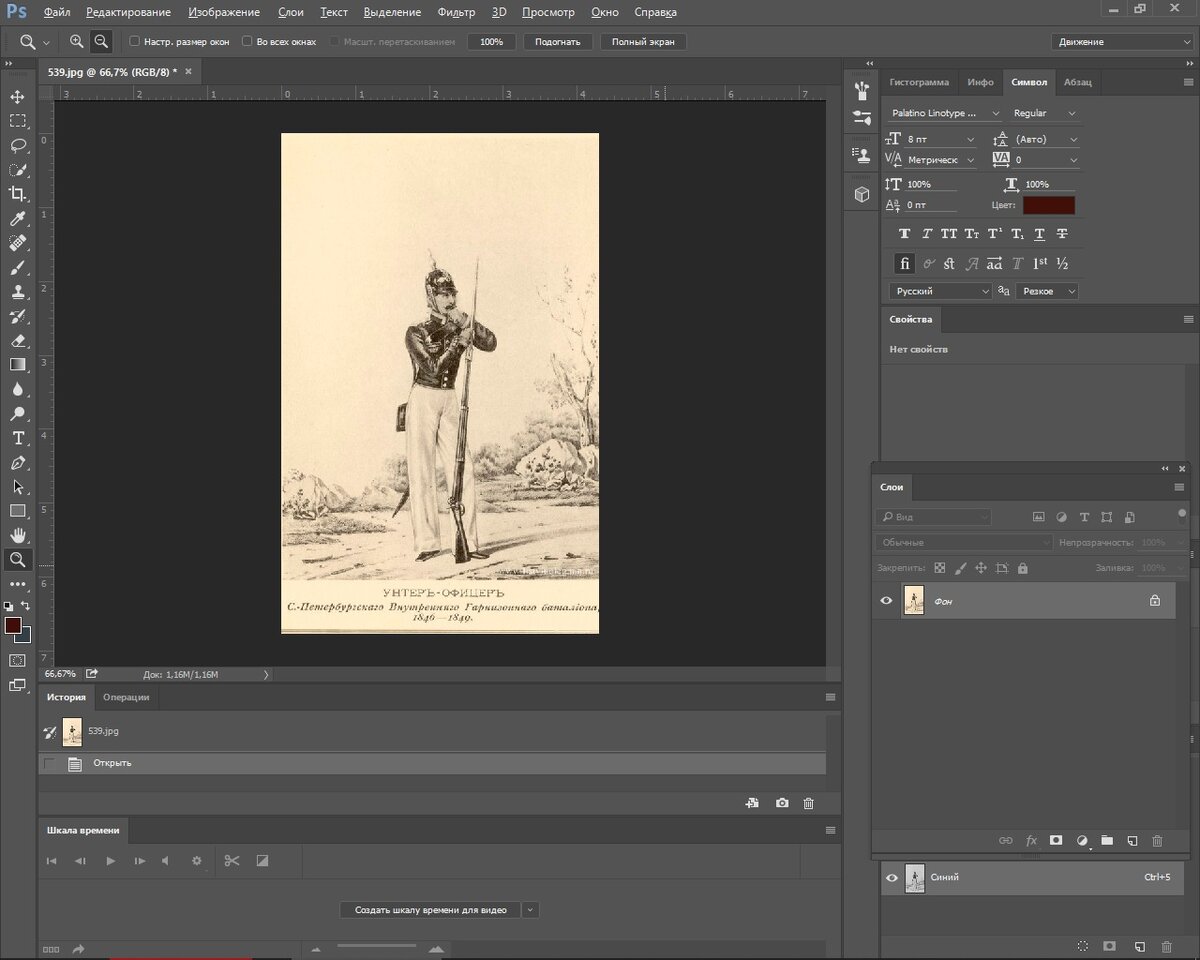Image resolution: width=1200 pixels, height=960 pixels.
Task: Click the text Цвет color swatch
Action: point(1048,205)
